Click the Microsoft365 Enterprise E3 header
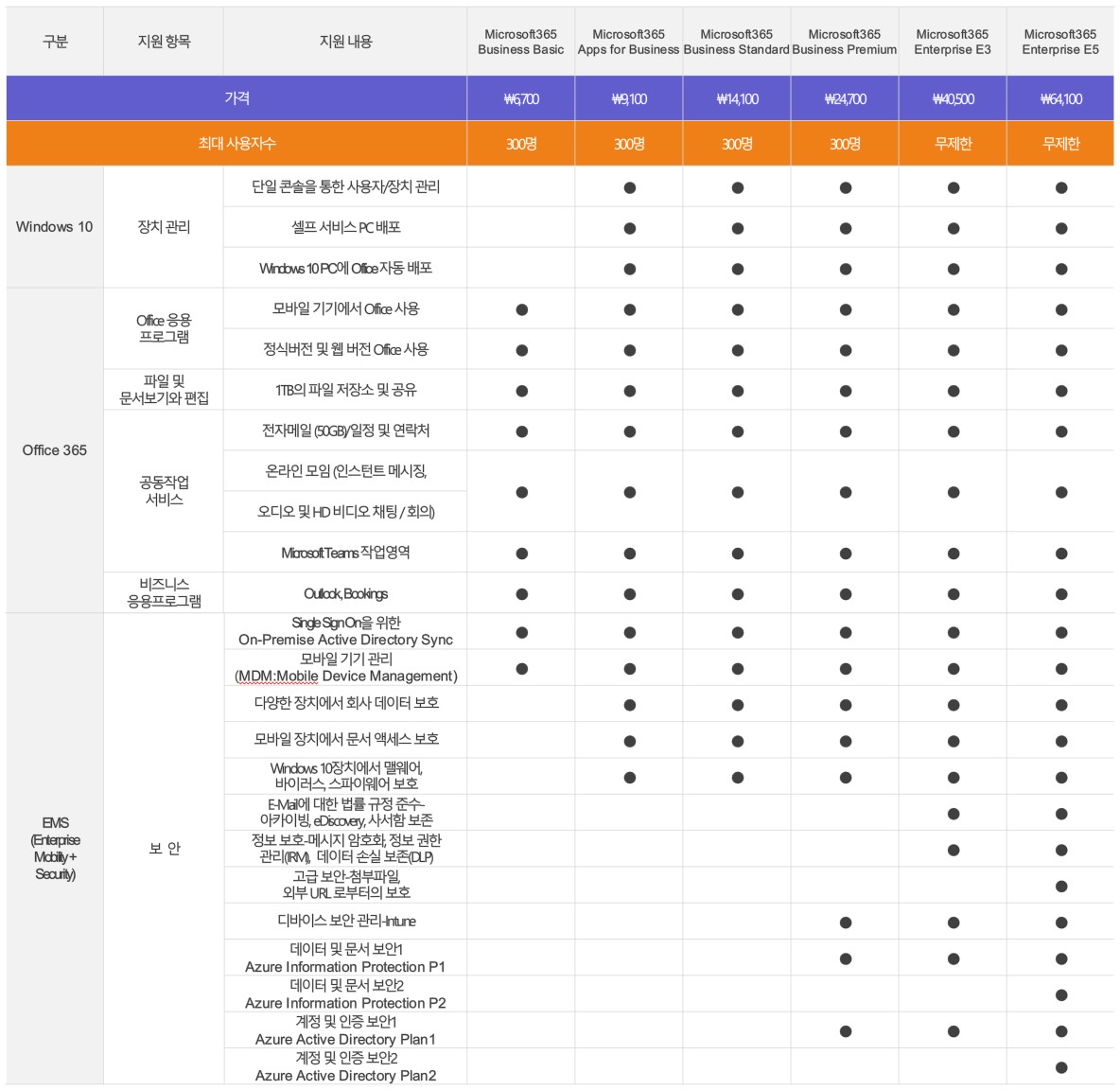 953,42
